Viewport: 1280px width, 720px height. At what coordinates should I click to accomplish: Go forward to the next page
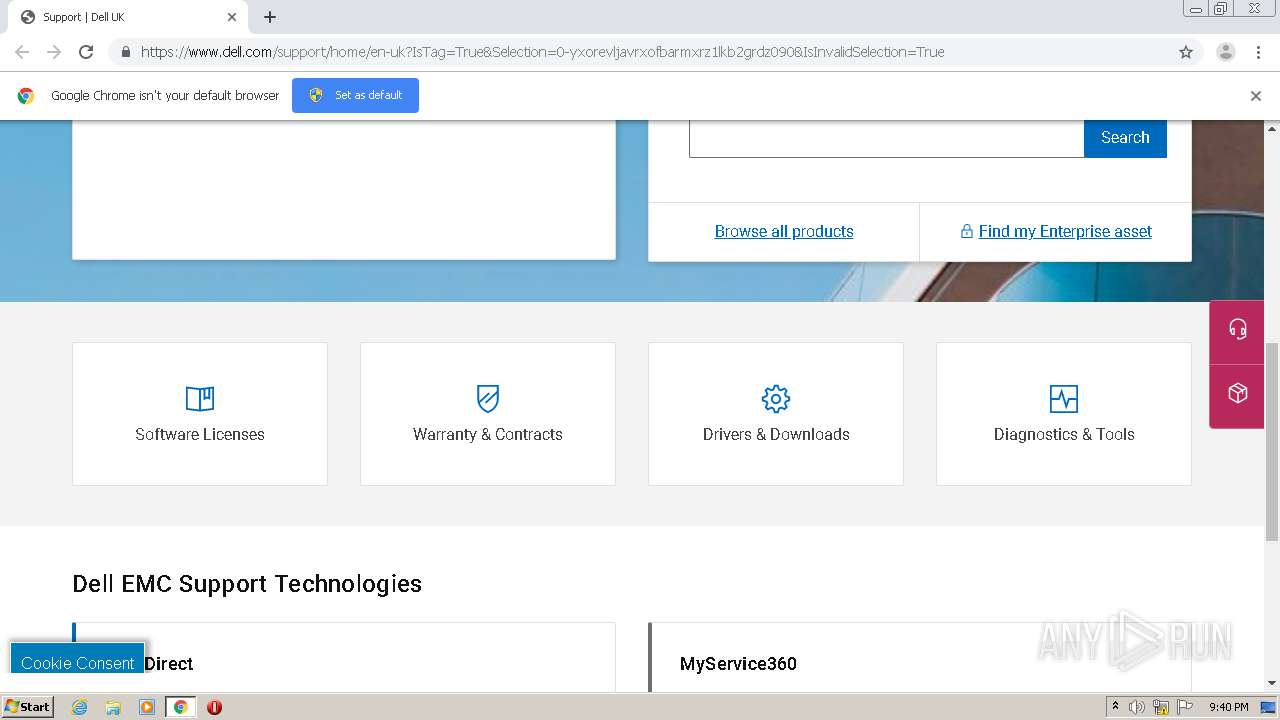54,52
